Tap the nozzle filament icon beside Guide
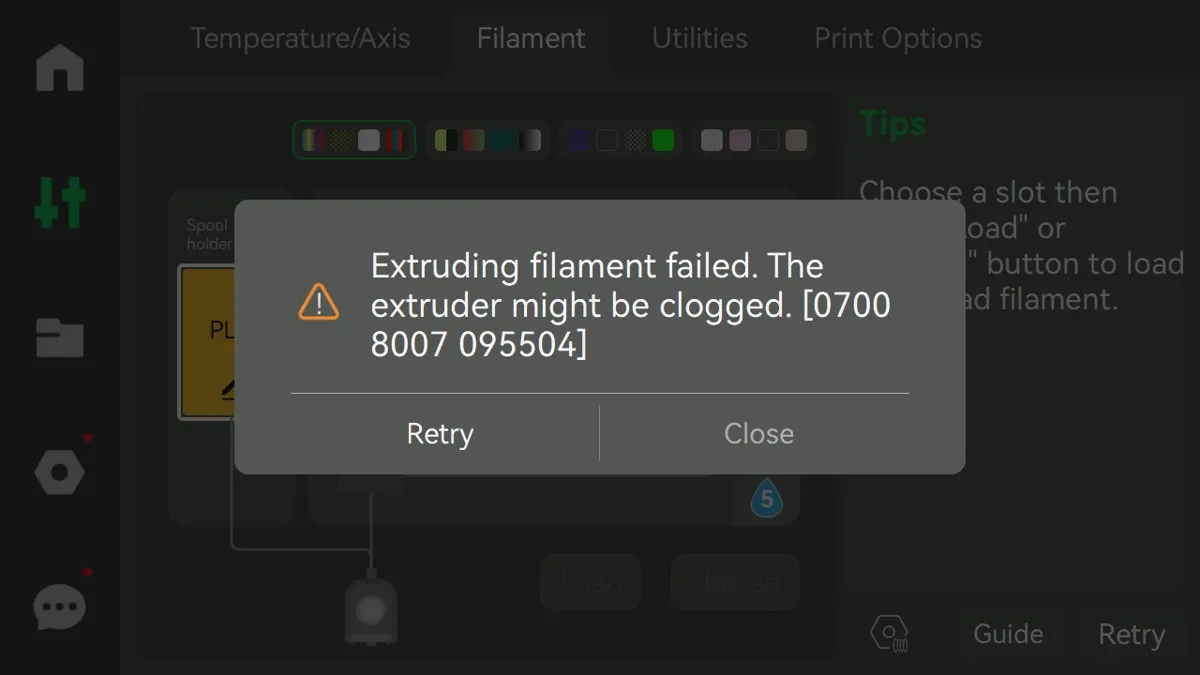 888,634
